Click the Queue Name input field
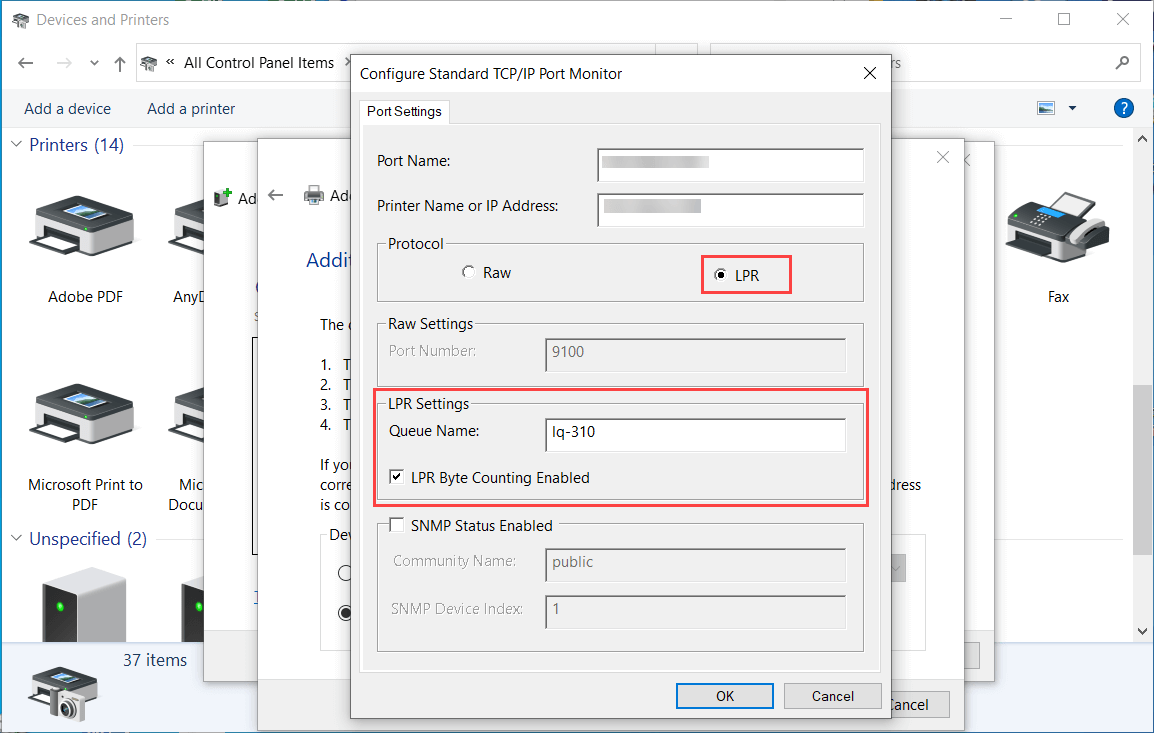The image size is (1154, 733). point(694,434)
